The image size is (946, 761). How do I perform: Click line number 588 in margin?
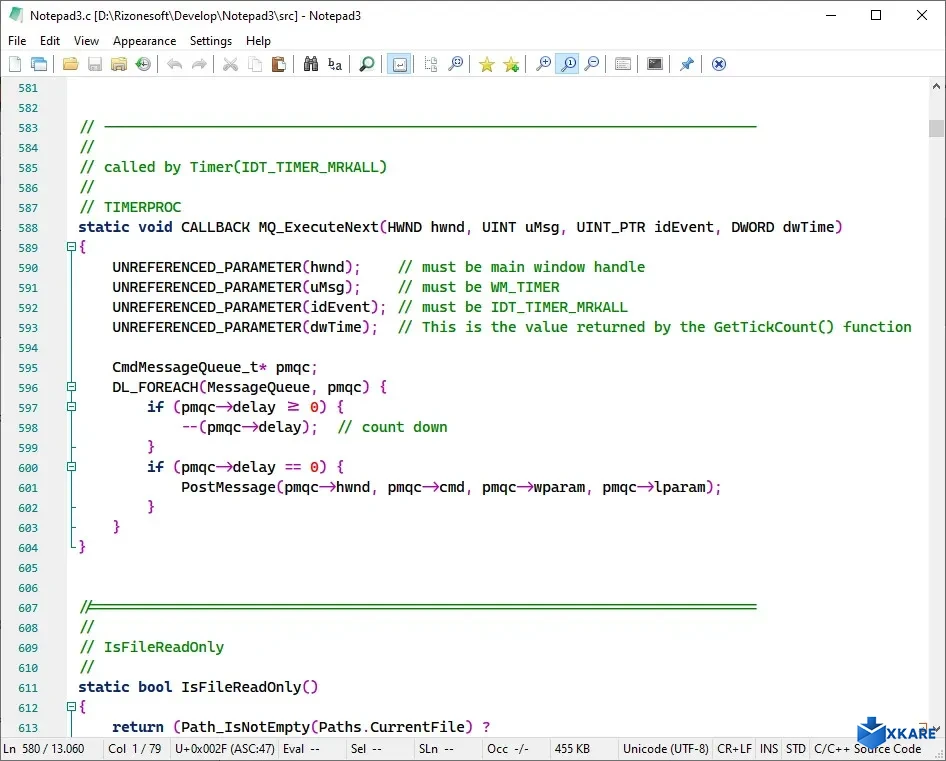[28, 228]
